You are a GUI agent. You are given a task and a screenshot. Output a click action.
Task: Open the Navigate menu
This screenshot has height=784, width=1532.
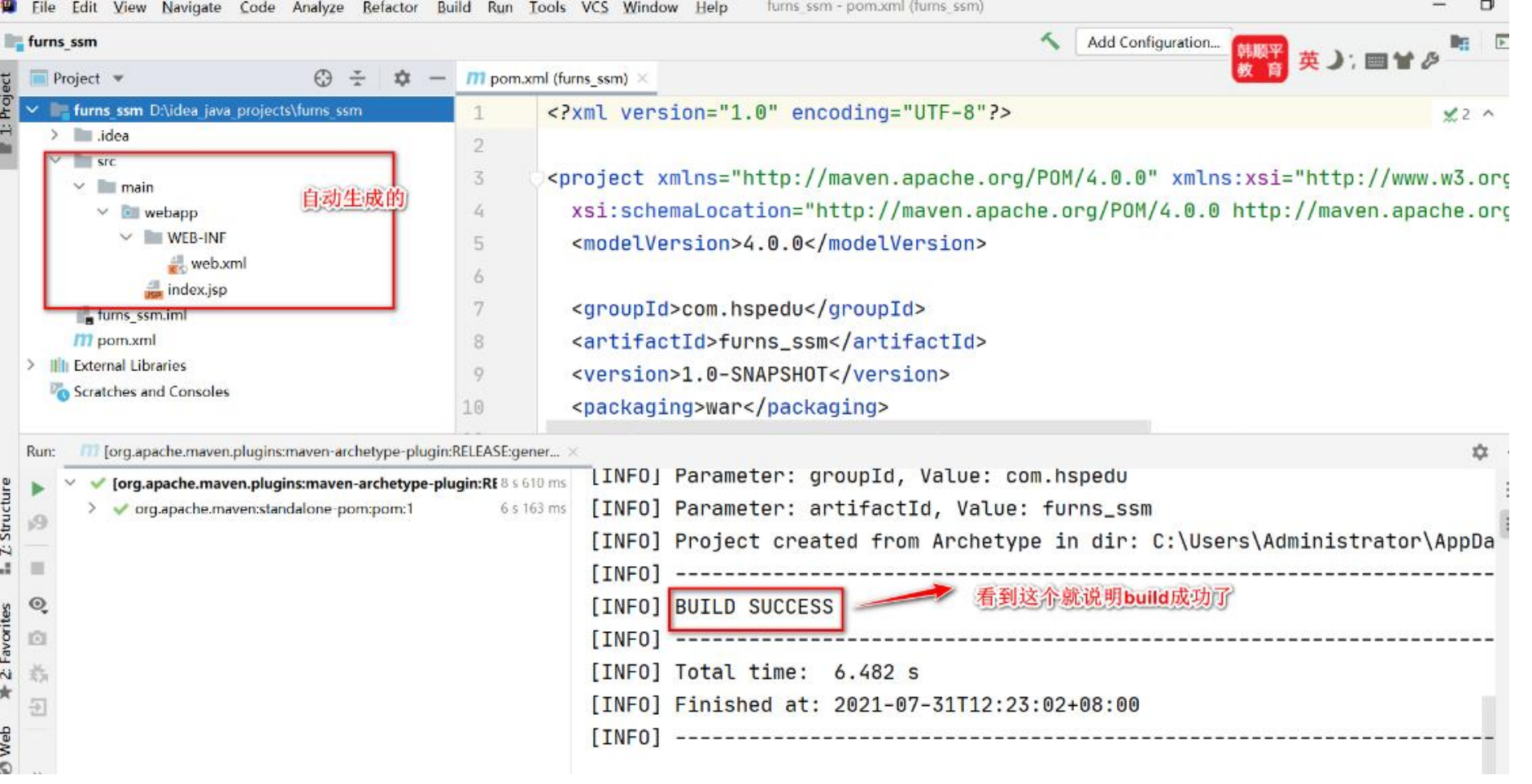point(191,7)
